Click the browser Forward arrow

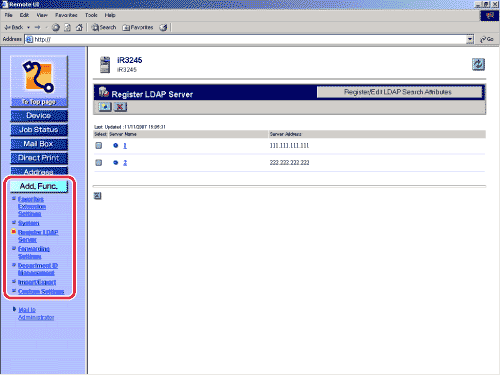37,27
